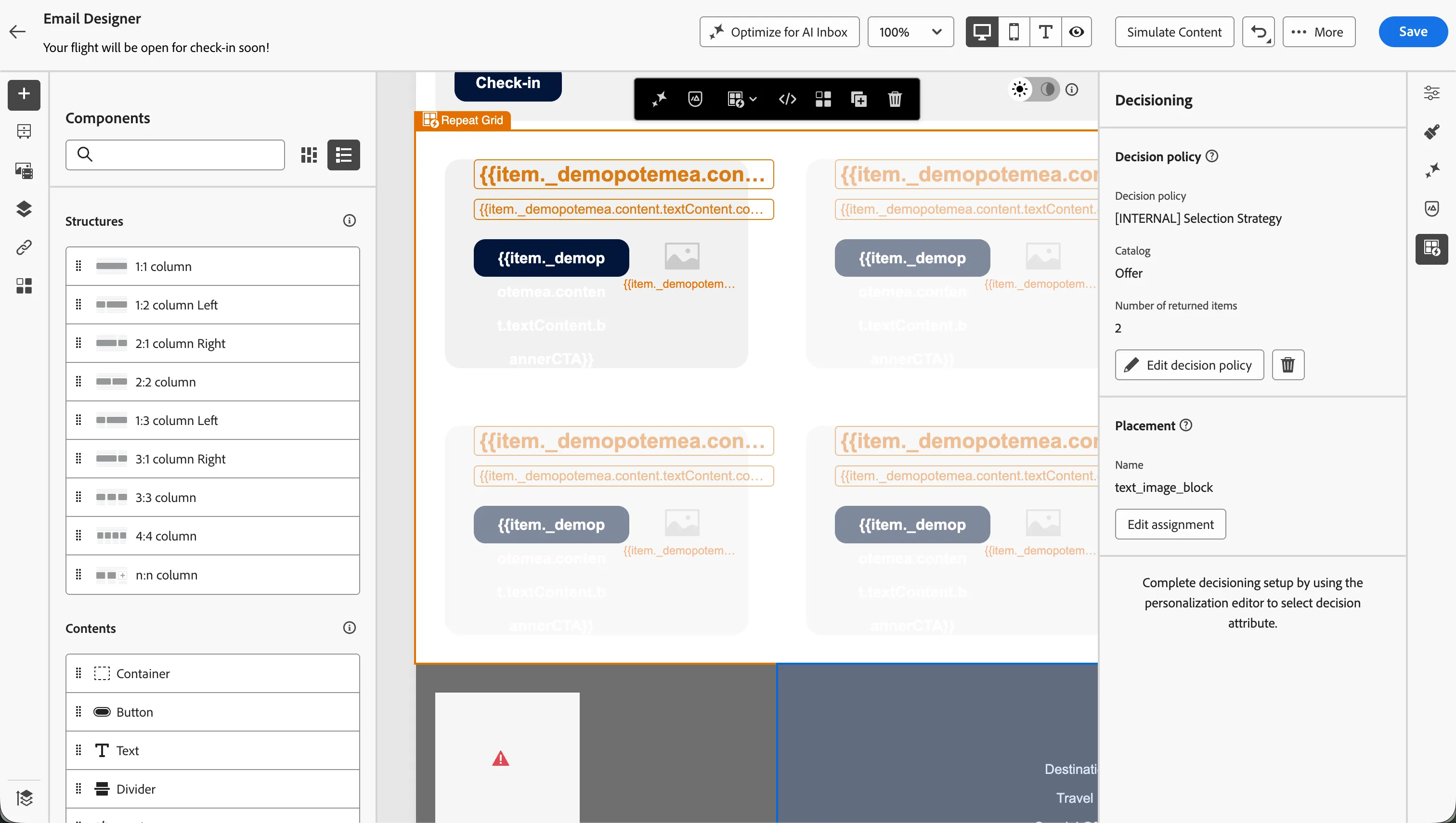Open the add components plus icon
This screenshot has width=1456, height=823.
[24, 94]
